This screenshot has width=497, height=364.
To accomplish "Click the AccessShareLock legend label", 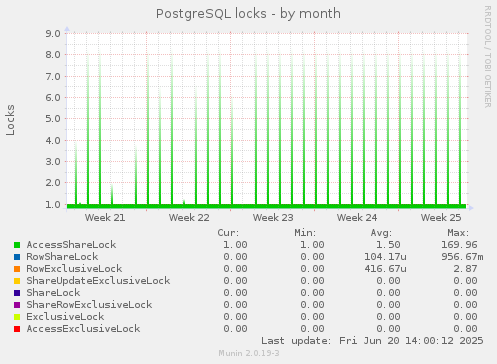I will [71, 245].
